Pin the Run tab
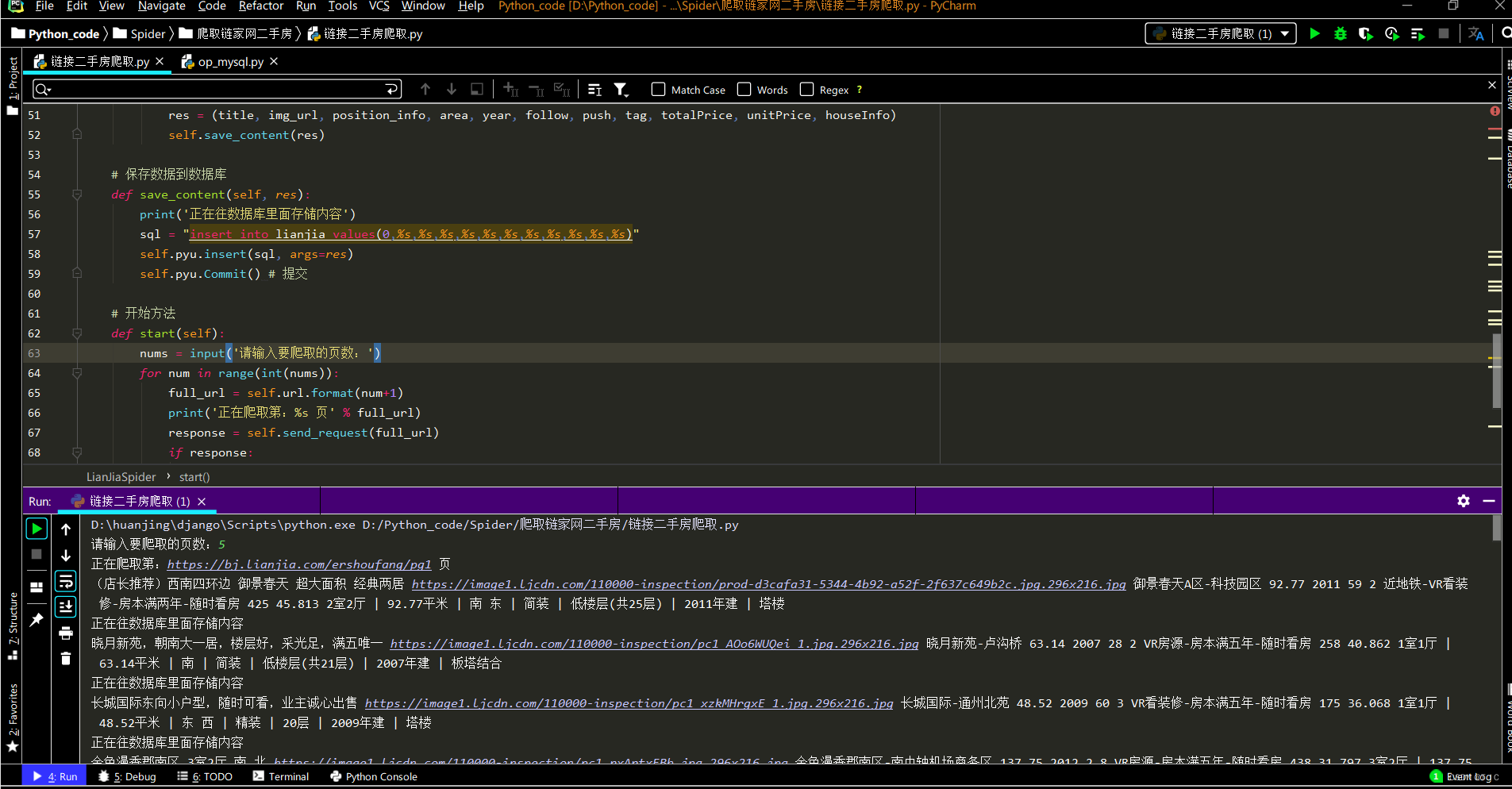Image resolution: width=1512 pixels, height=789 pixels. [x=37, y=620]
